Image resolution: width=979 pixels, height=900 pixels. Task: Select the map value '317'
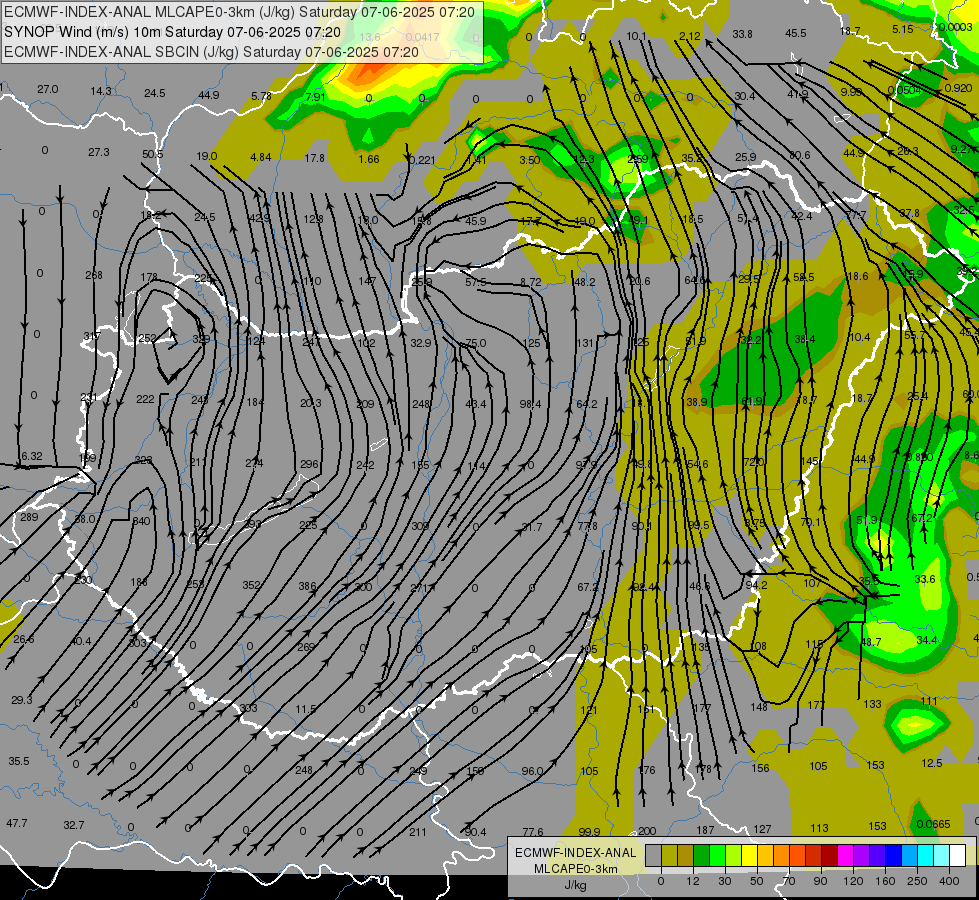(x=91, y=336)
